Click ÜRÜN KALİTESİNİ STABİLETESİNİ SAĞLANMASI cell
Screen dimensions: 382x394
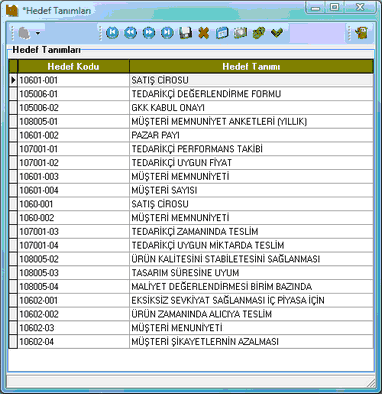[251, 259]
